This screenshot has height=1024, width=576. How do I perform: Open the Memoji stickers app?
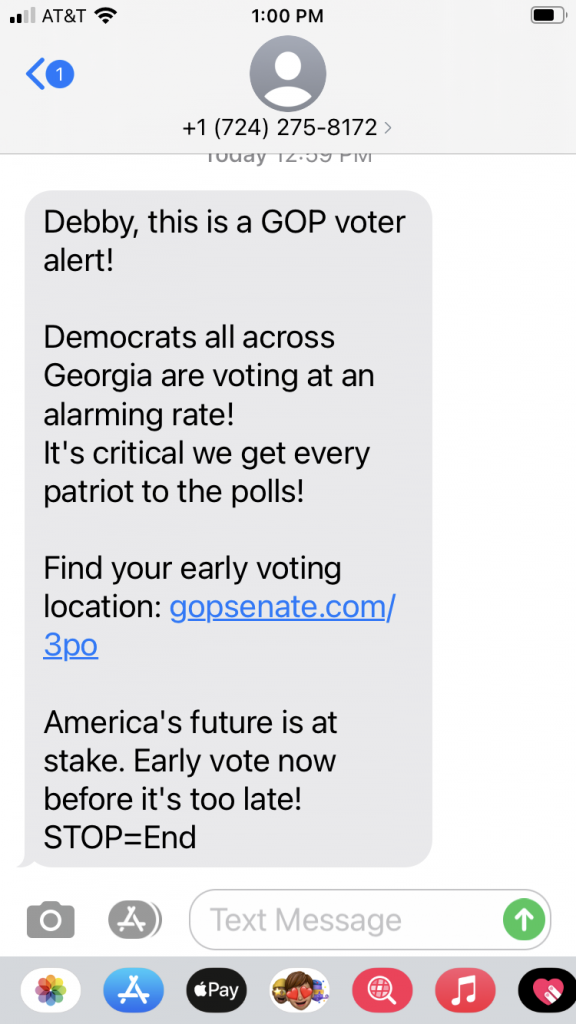coord(299,990)
